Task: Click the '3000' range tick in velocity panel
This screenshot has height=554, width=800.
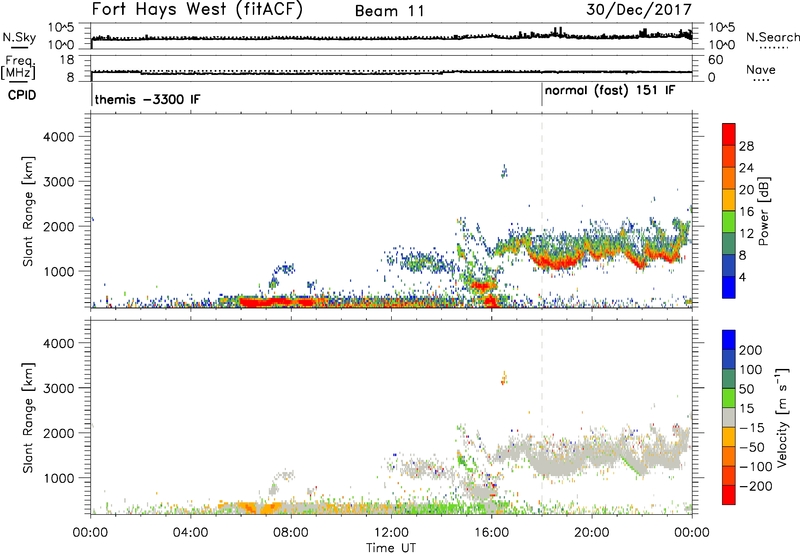Action: (59, 388)
